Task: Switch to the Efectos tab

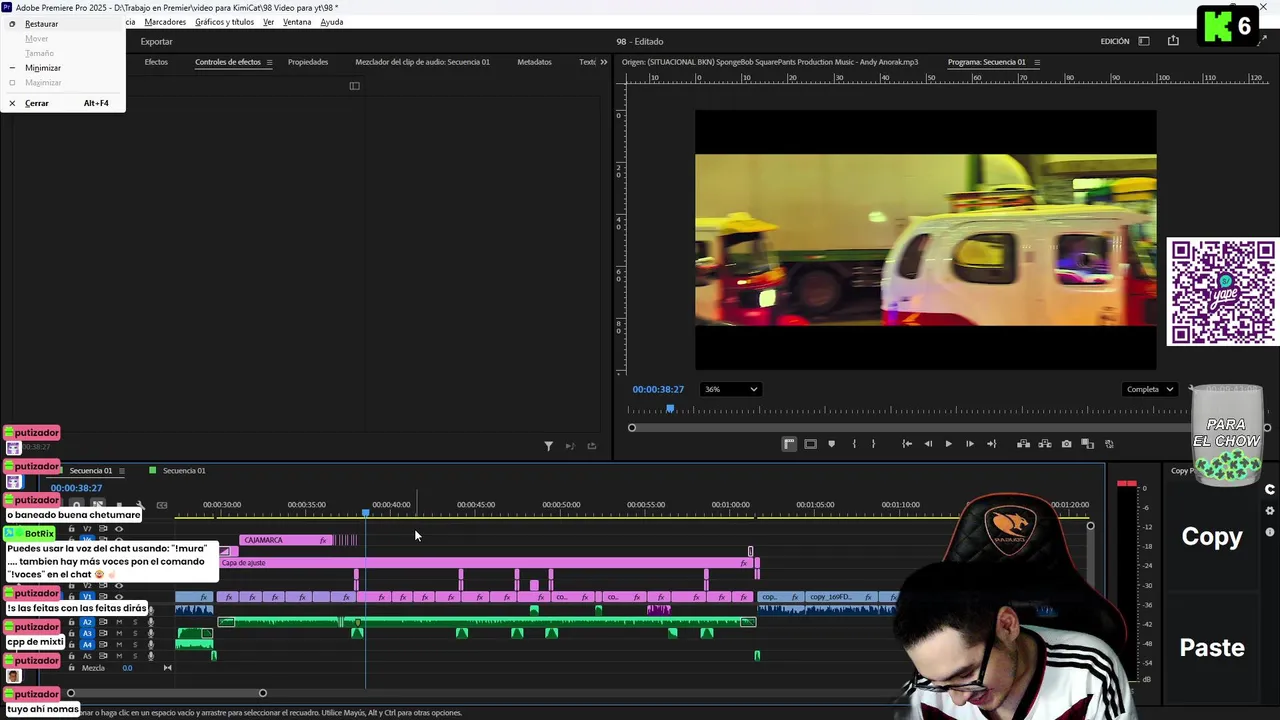Action: tap(156, 62)
